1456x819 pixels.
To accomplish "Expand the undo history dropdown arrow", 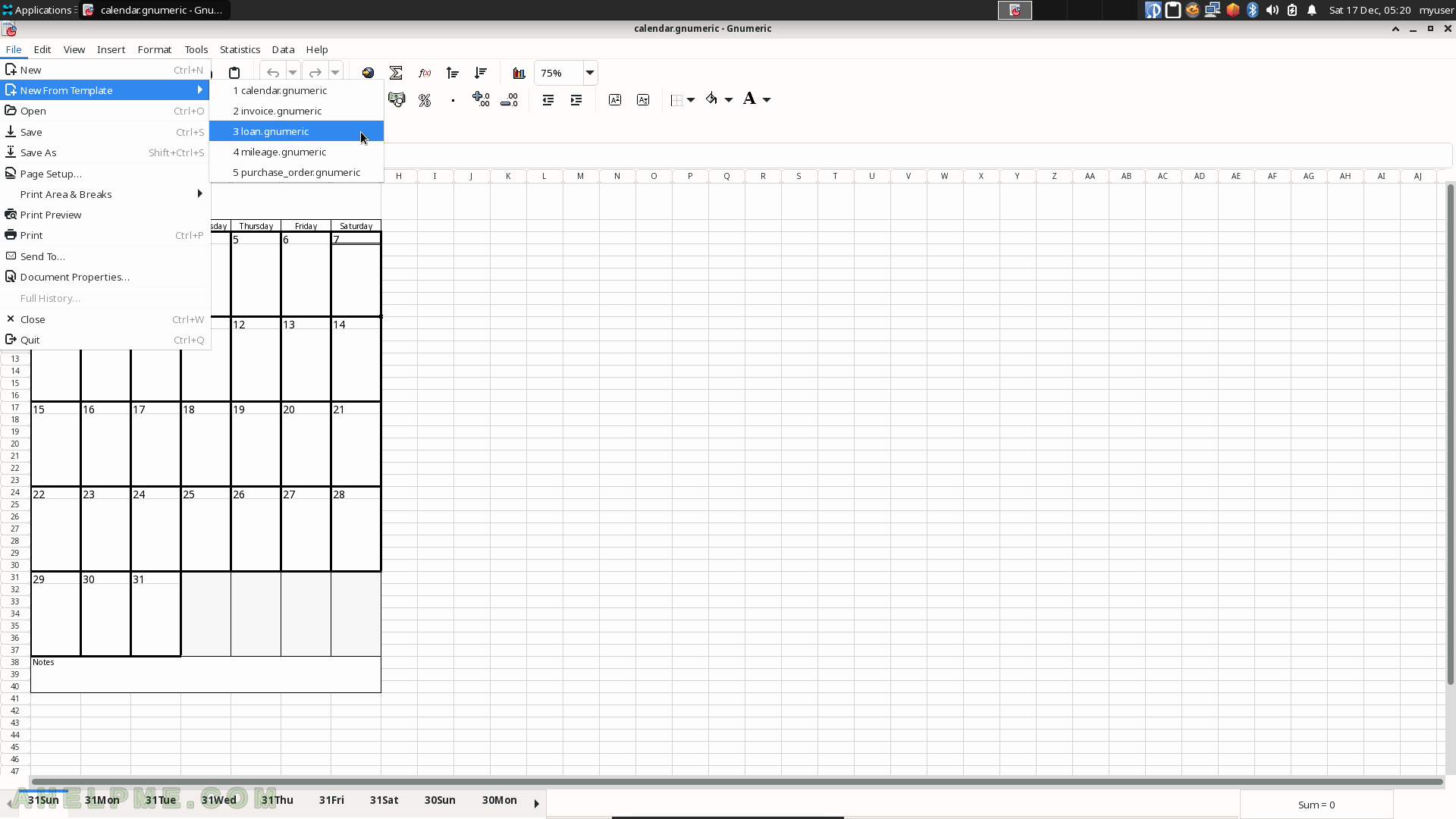I will click(x=293, y=73).
